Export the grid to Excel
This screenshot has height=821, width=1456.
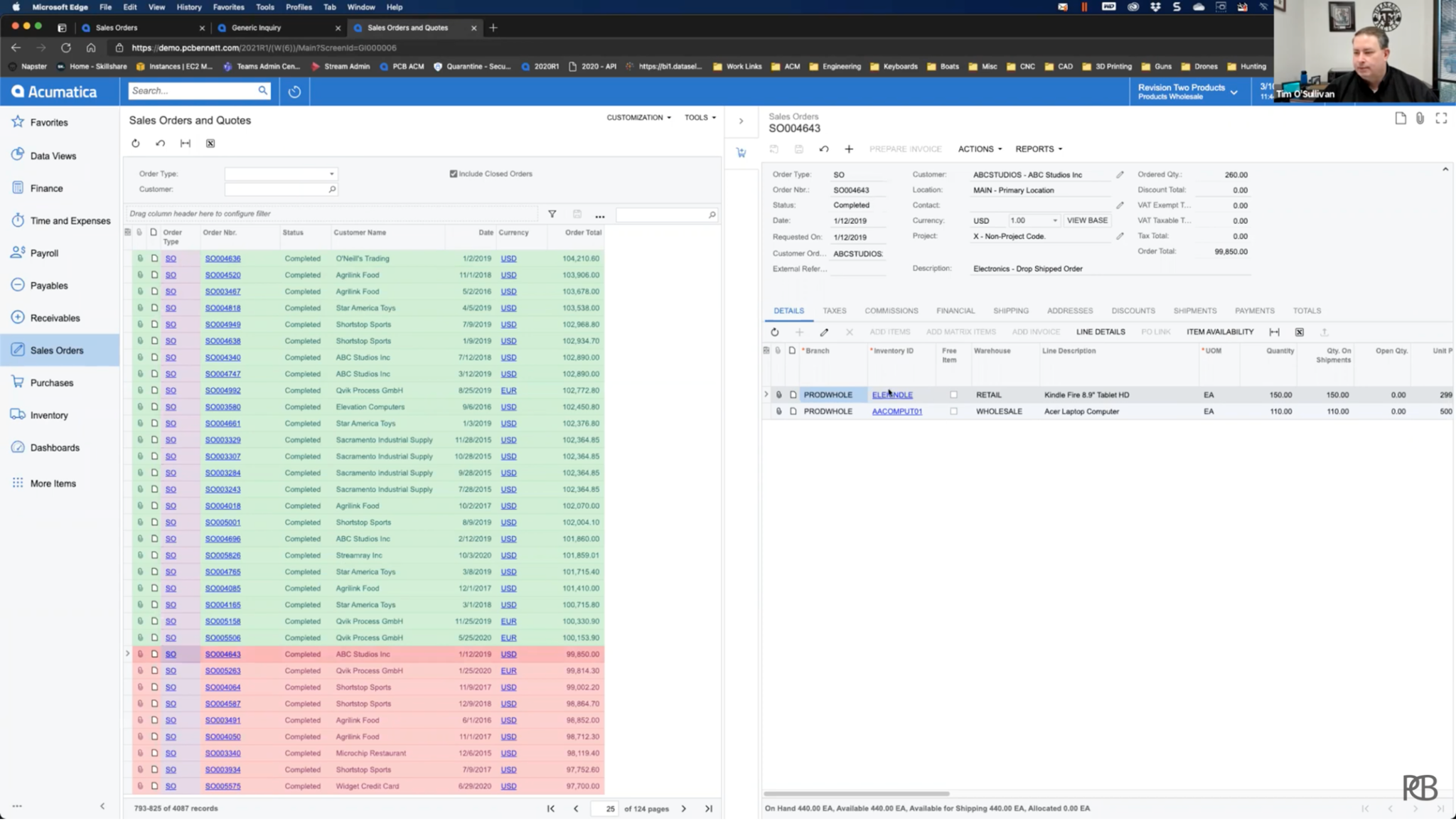[x=210, y=143]
